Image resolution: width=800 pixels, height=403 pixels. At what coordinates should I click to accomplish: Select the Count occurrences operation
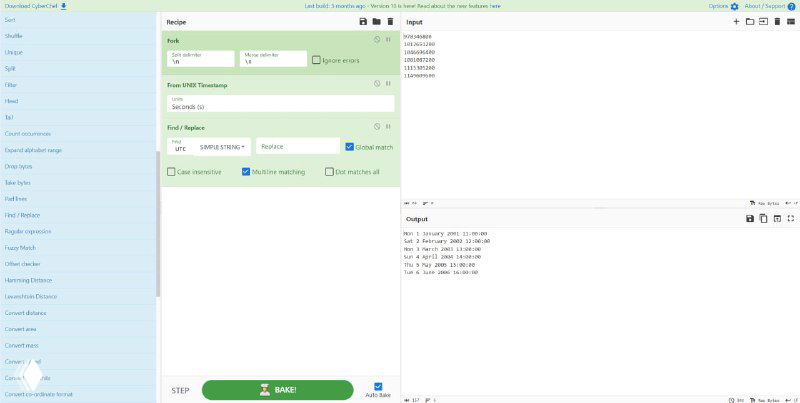click(78, 134)
